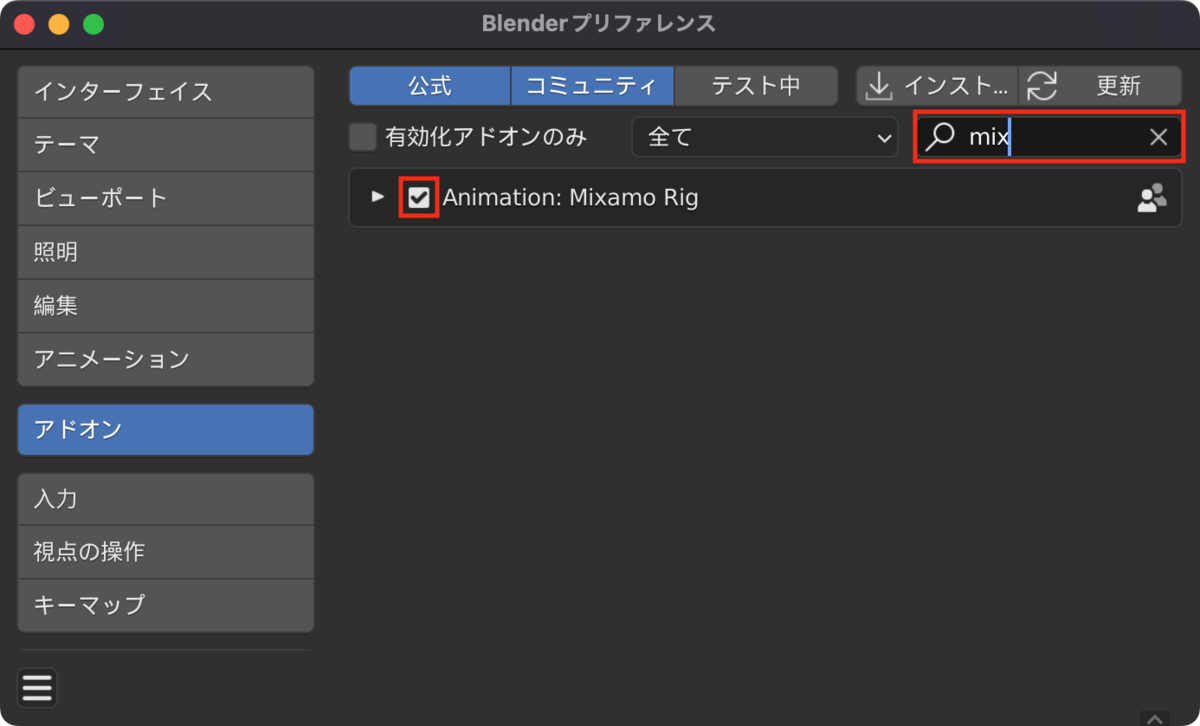Image resolution: width=1200 pixels, height=726 pixels.
Task: Maximize the preferences window with green button
Action: (94, 24)
